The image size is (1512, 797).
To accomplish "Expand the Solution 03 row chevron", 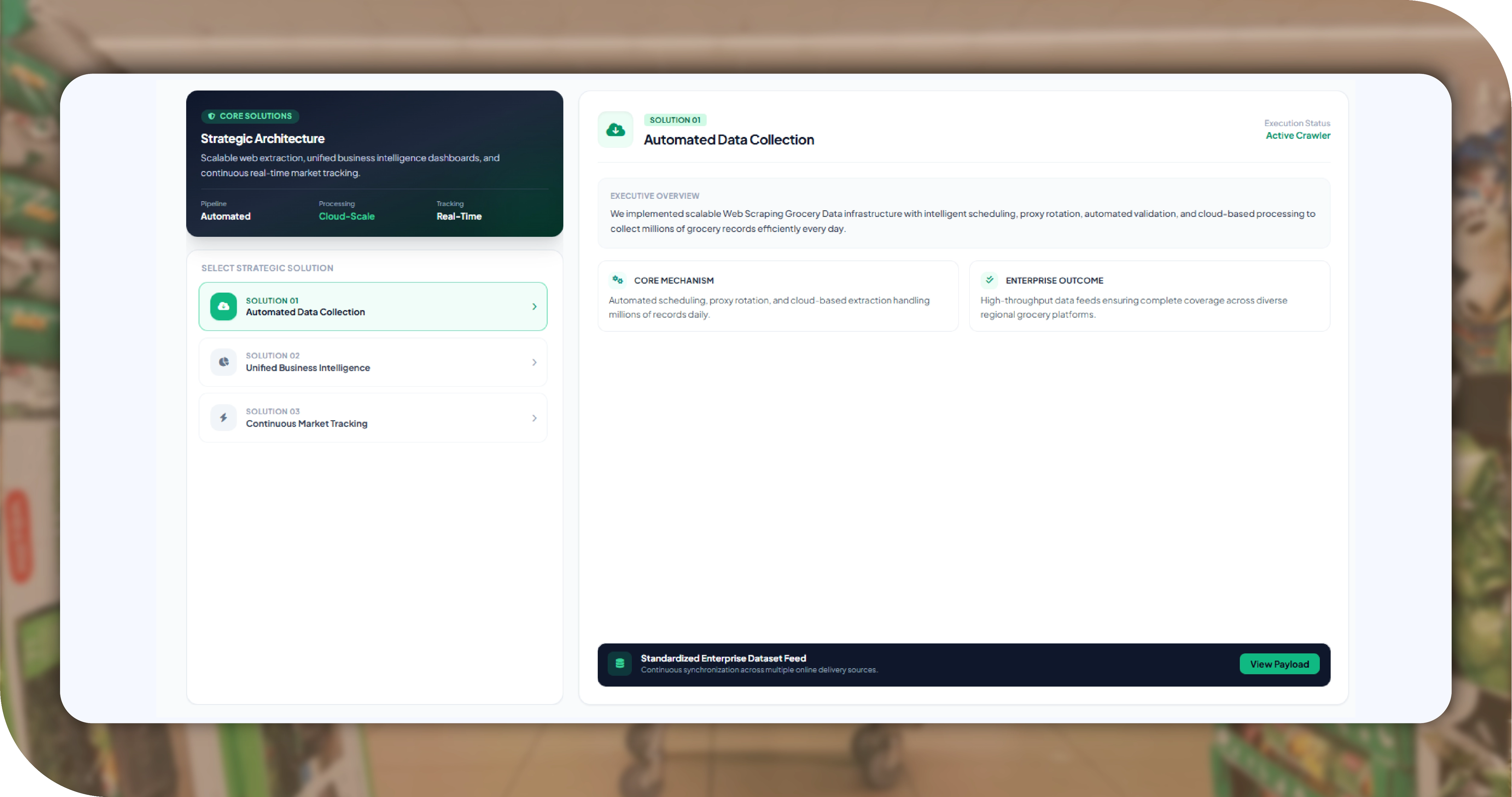I will [534, 418].
